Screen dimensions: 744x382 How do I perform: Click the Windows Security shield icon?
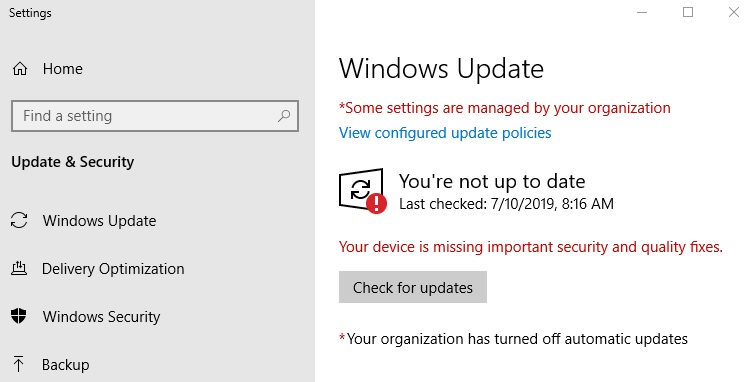pyautogui.click(x=19, y=316)
